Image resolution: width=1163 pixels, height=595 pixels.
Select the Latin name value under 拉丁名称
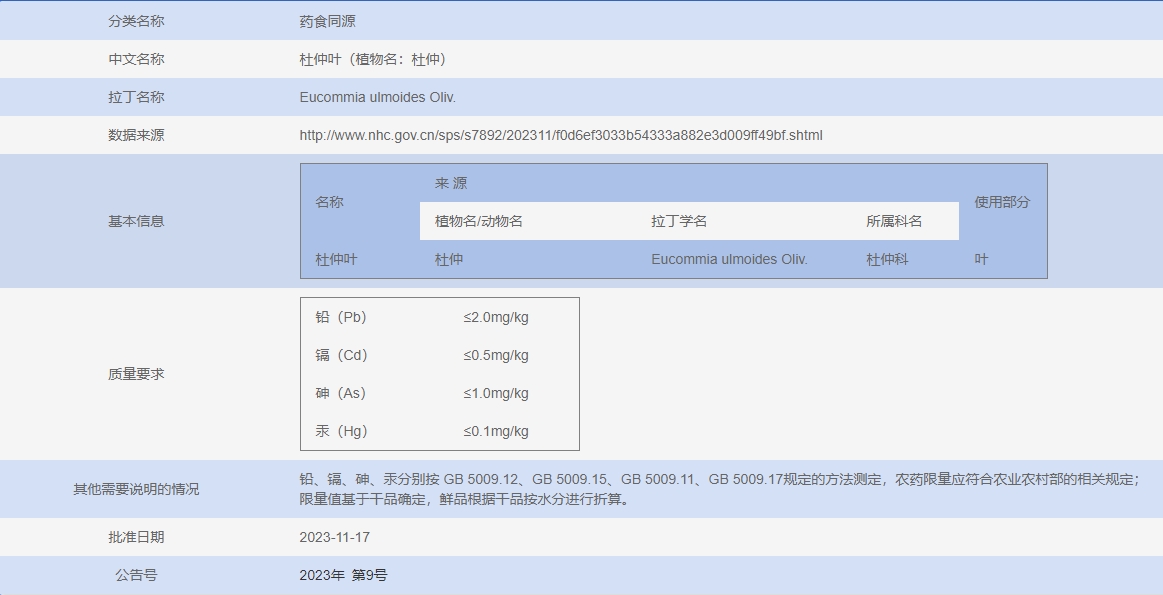378,97
